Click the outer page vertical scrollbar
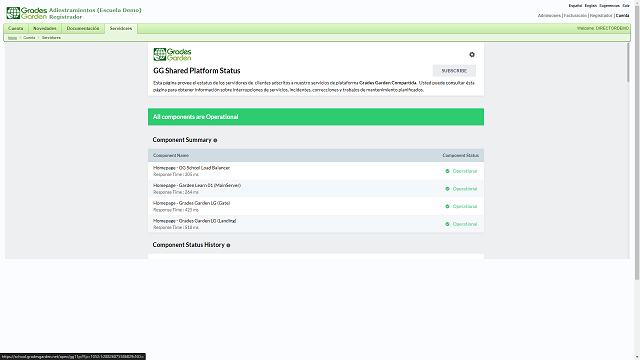Viewport: 640px width, 360px height. pos(637,141)
